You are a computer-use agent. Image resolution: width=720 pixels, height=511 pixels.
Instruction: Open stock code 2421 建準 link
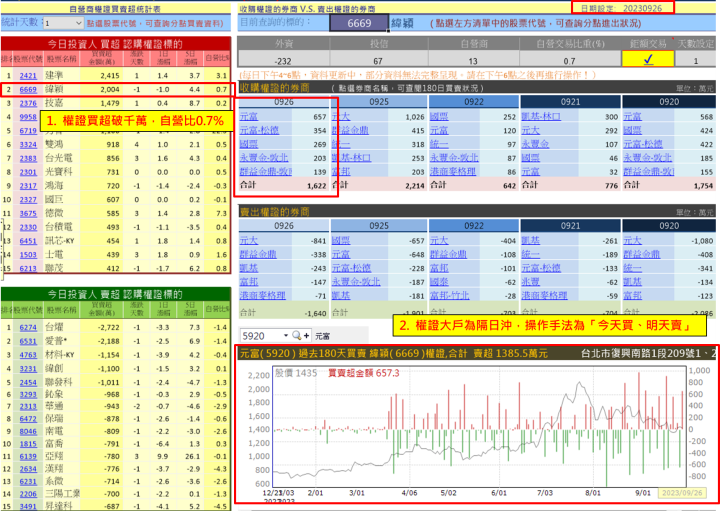pos(28,75)
